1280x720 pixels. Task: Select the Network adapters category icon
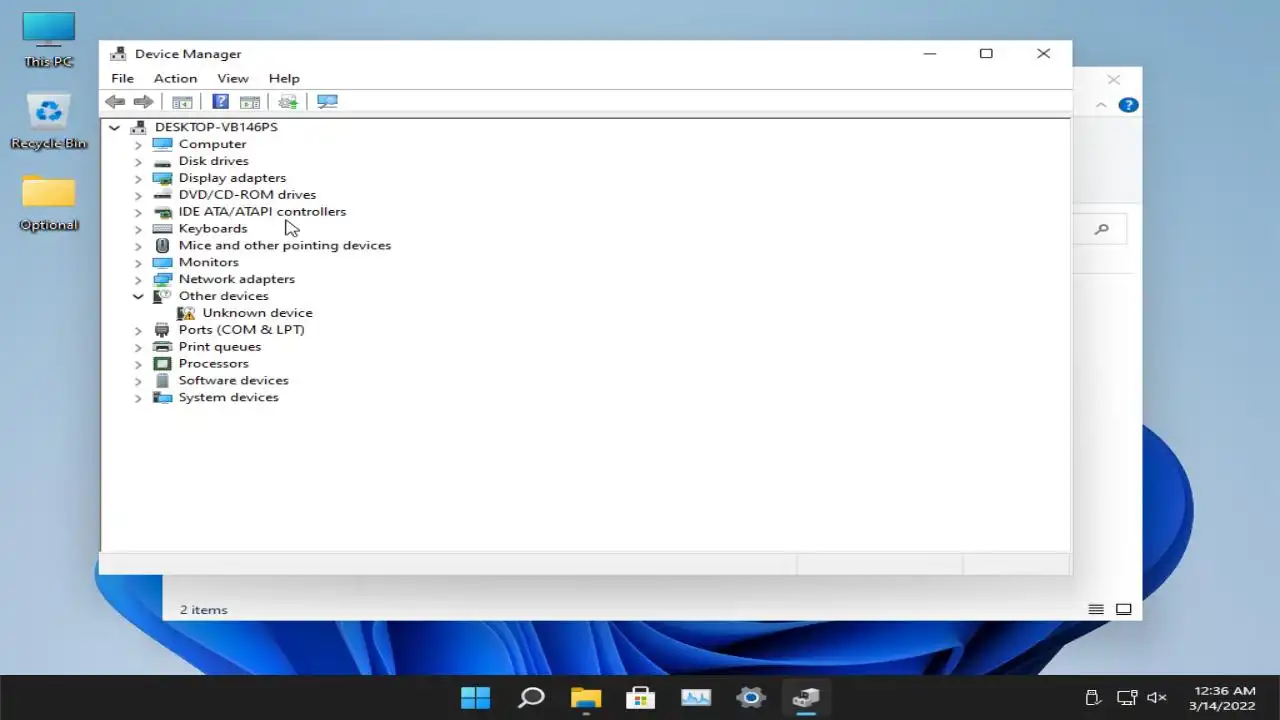[x=162, y=279]
